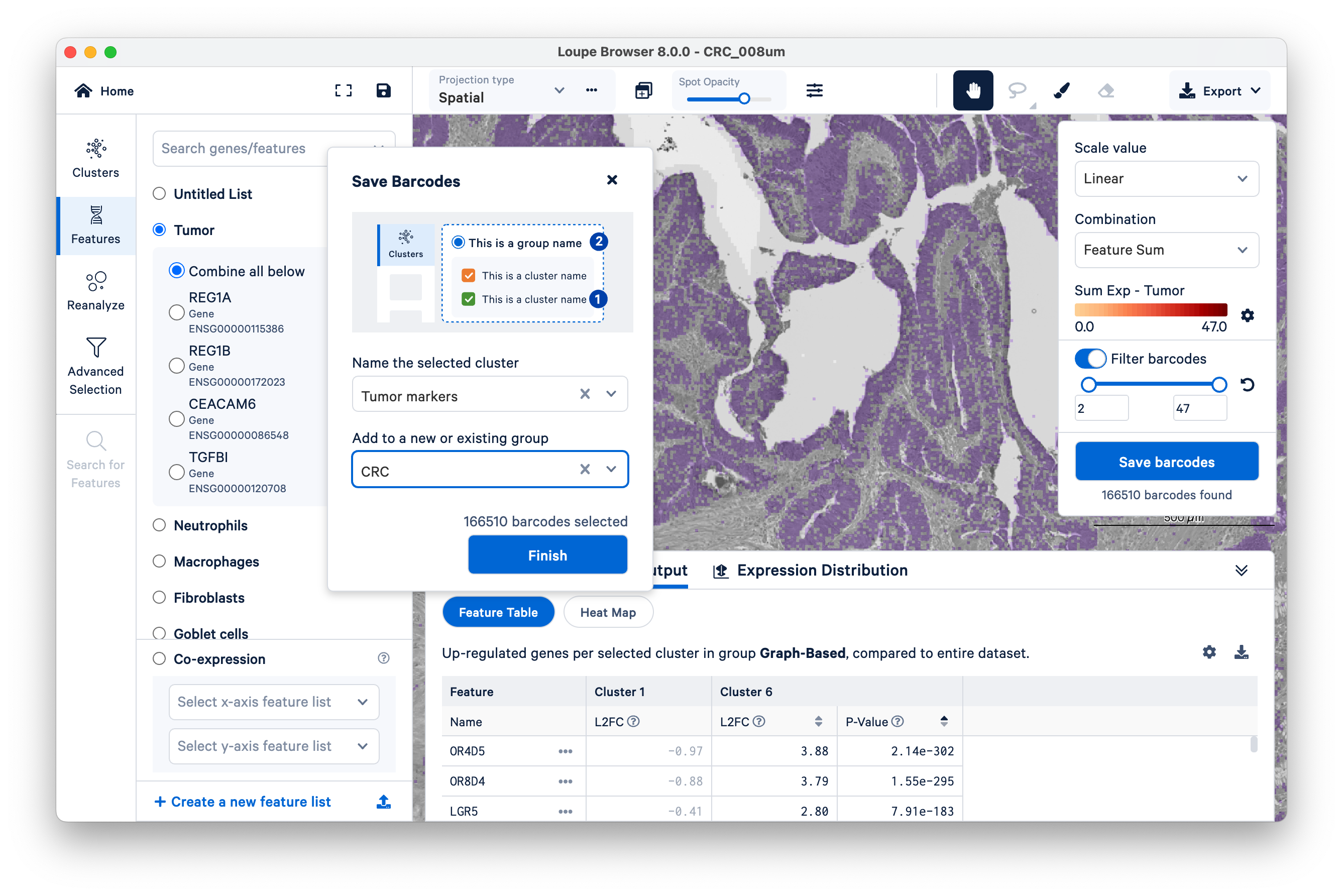Click the save floppy disk icon
The height and width of the screenshot is (896, 1343).
tap(384, 90)
